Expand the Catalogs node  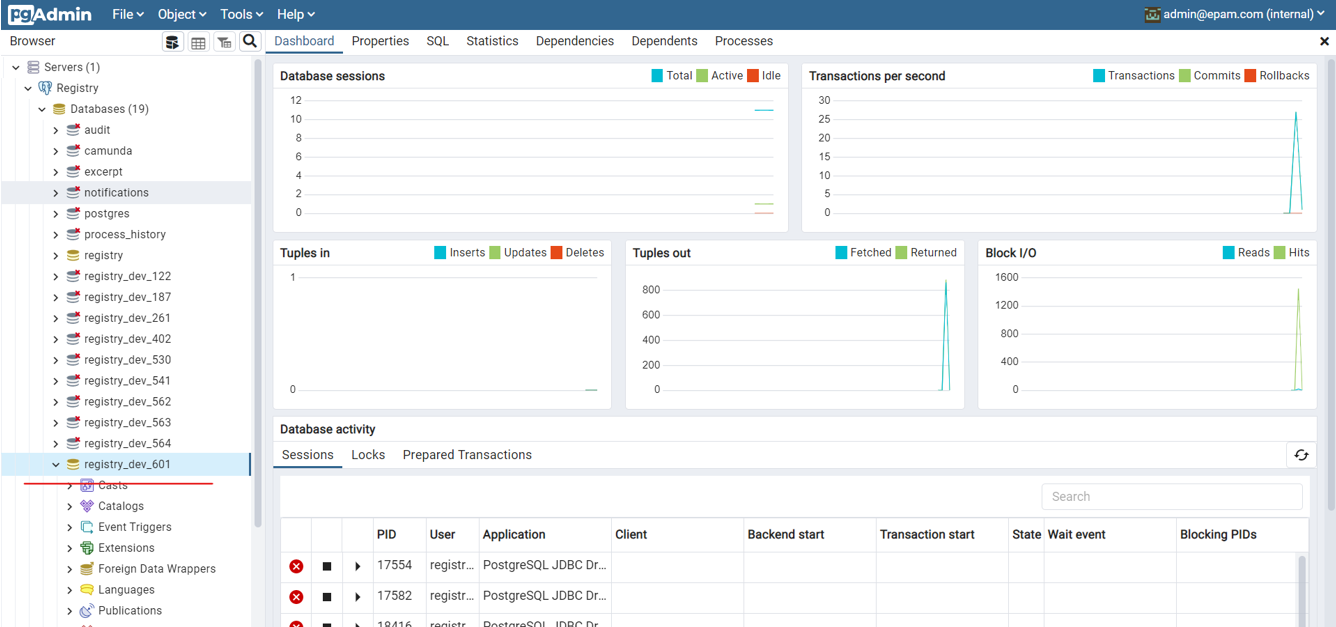click(x=70, y=506)
